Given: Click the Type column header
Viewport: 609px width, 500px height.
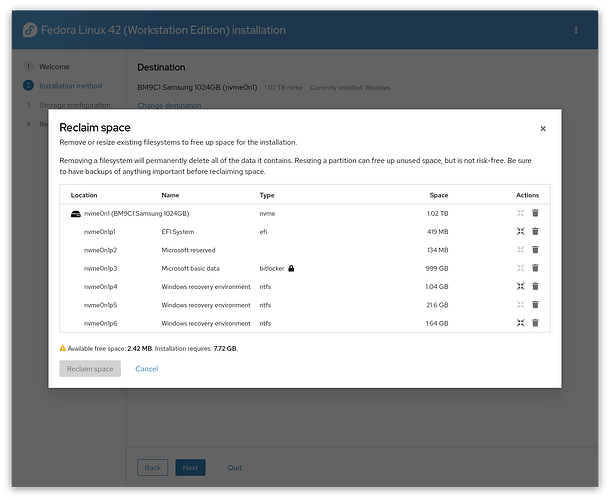Looking at the screenshot, I should pos(267,195).
